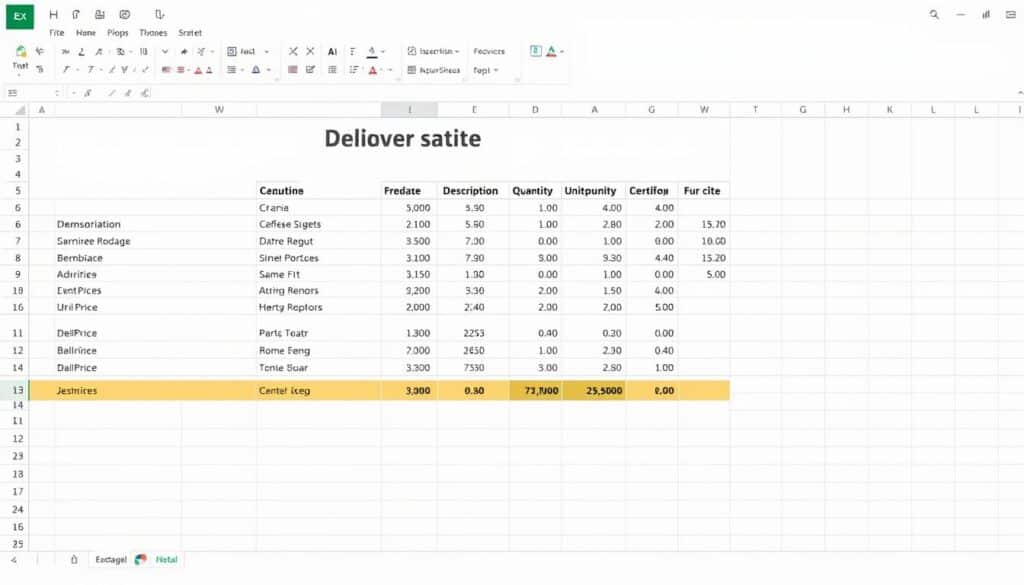Select the Fur cite header cell

point(704,191)
